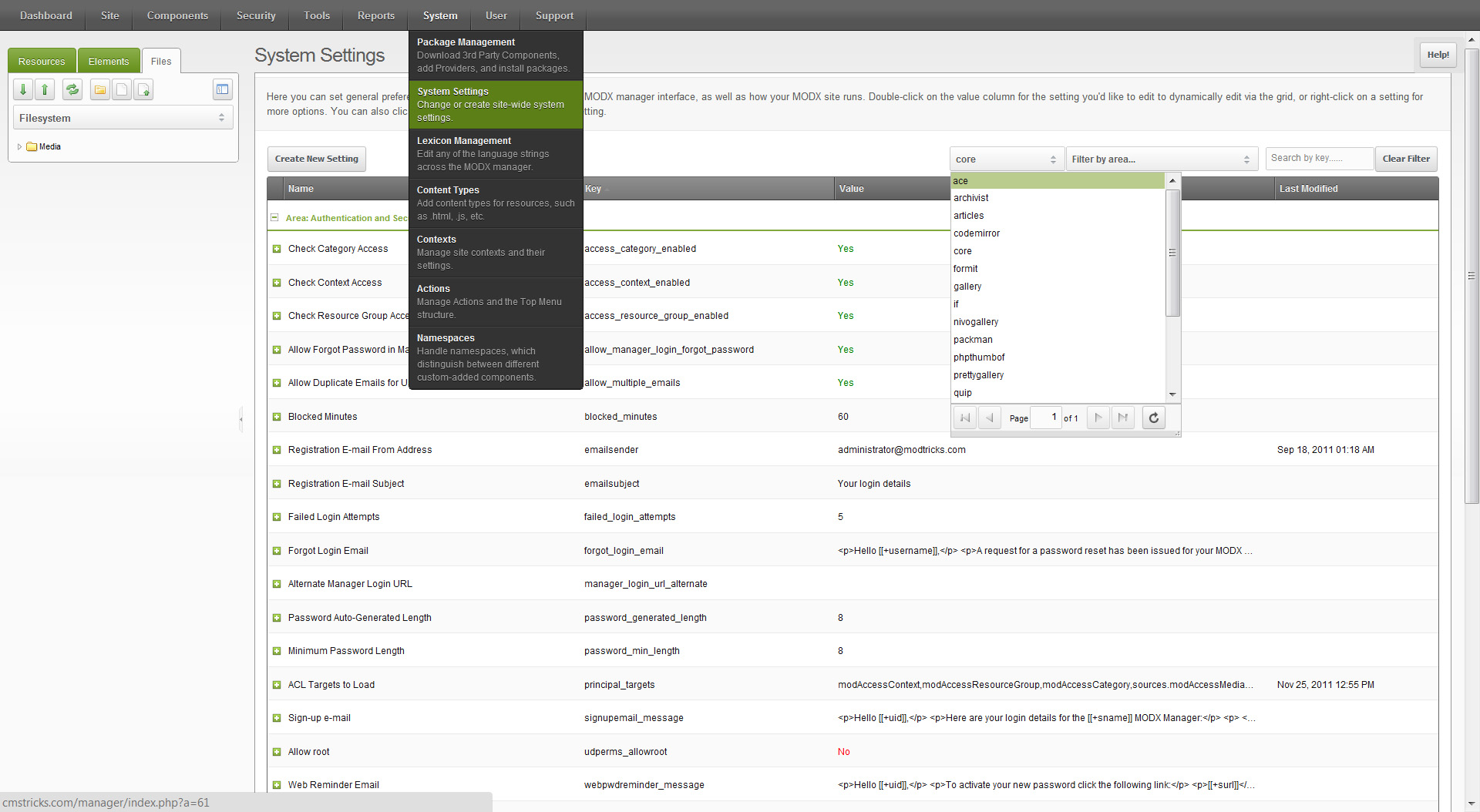
Task: Expand the Blocked Minutes row plus icon
Action: (x=277, y=417)
